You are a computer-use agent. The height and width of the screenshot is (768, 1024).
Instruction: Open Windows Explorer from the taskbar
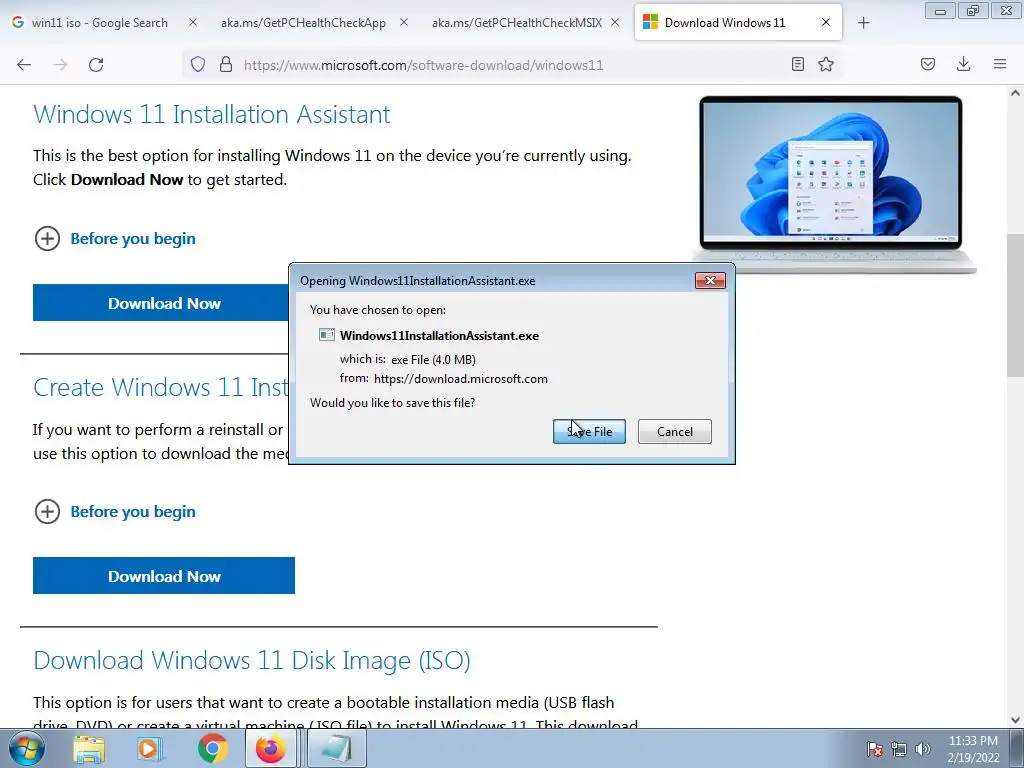pos(89,748)
